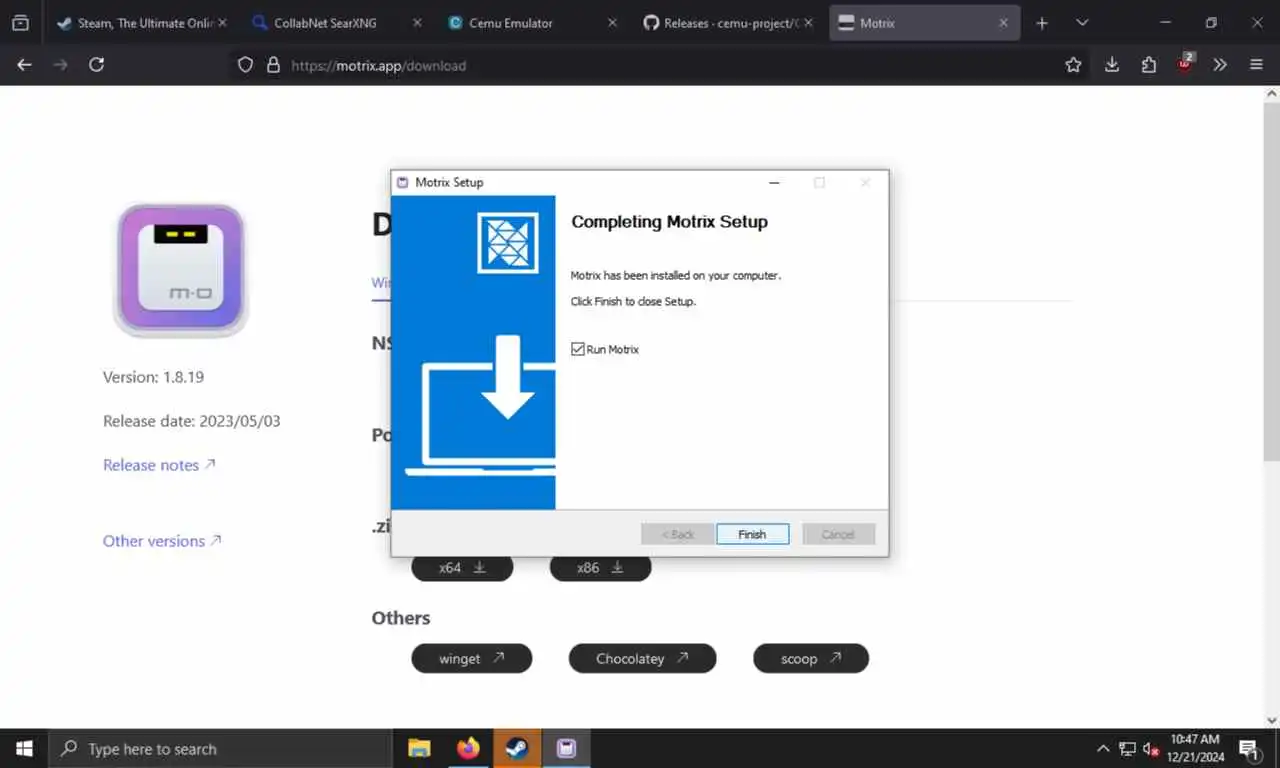Uncheck the Run Motrix checkbox

pyautogui.click(x=577, y=349)
